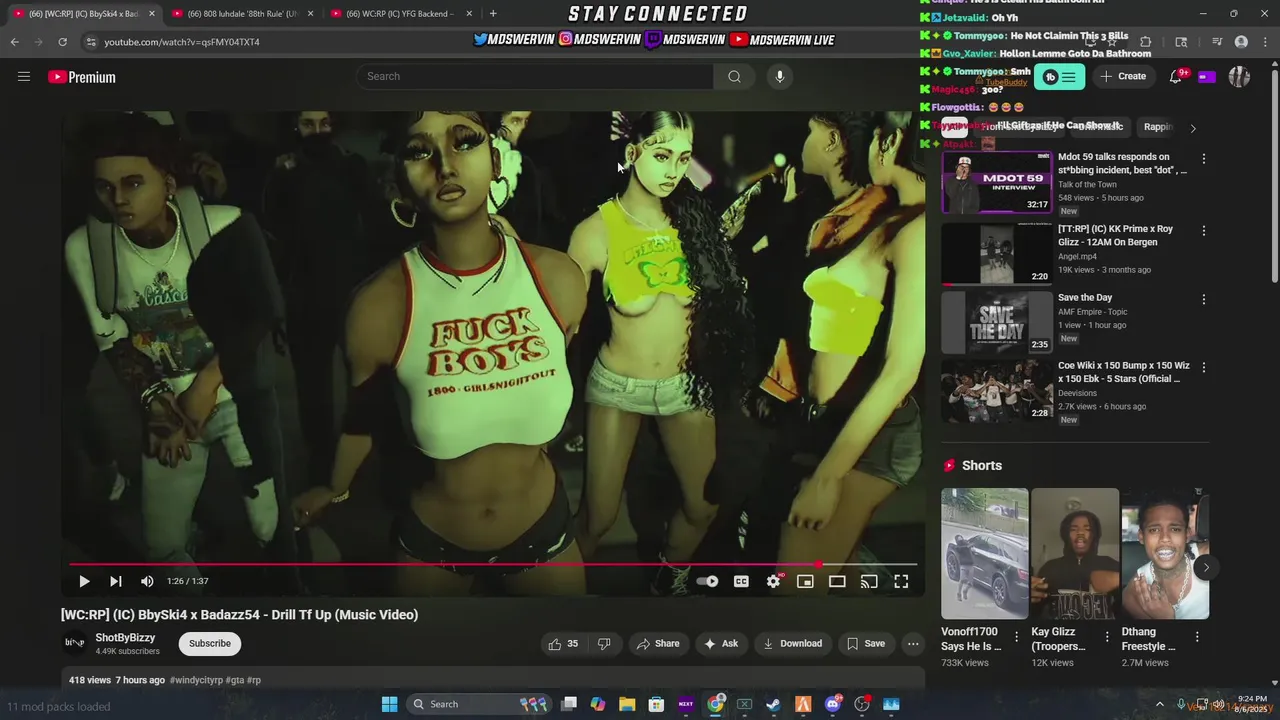The height and width of the screenshot is (720, 1280).
Task: Start voice search with the microphone
Action: pyautogui.click(x=780, y=77)
